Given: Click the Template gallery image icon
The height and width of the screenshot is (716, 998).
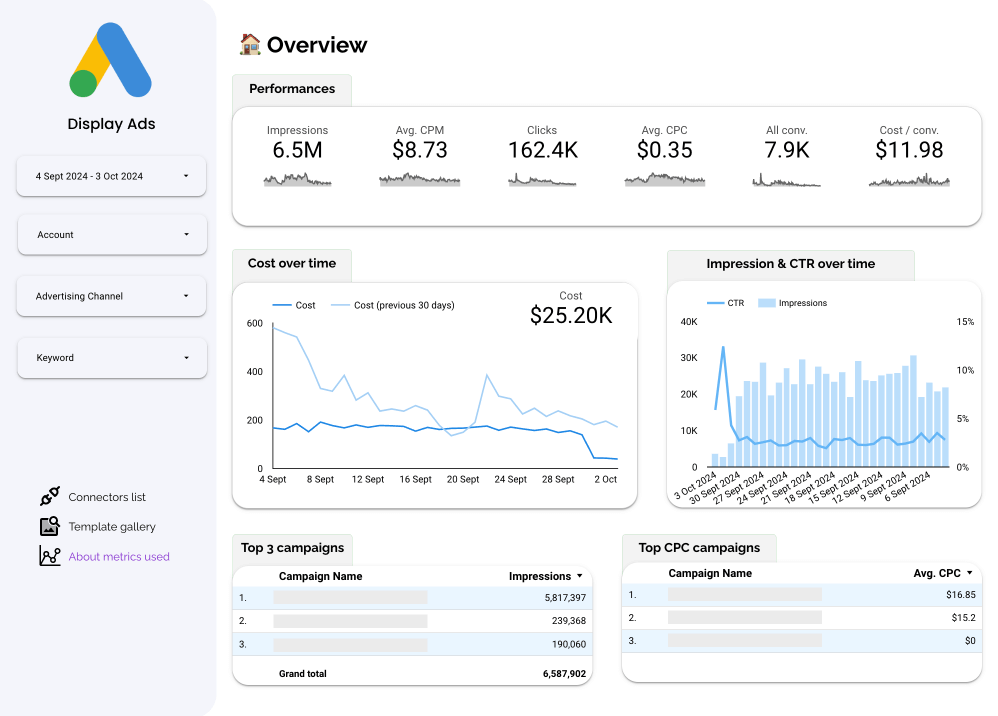Looking at the screenshot, I should pos(50,527).
